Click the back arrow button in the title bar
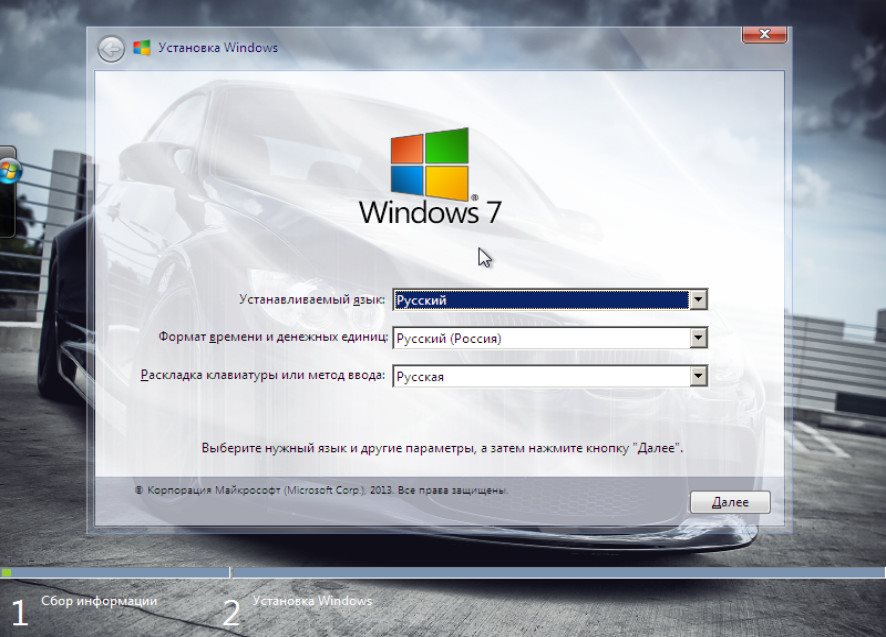Image resolution: width=886 pixels, height=637 pixels. pos(111,49)
